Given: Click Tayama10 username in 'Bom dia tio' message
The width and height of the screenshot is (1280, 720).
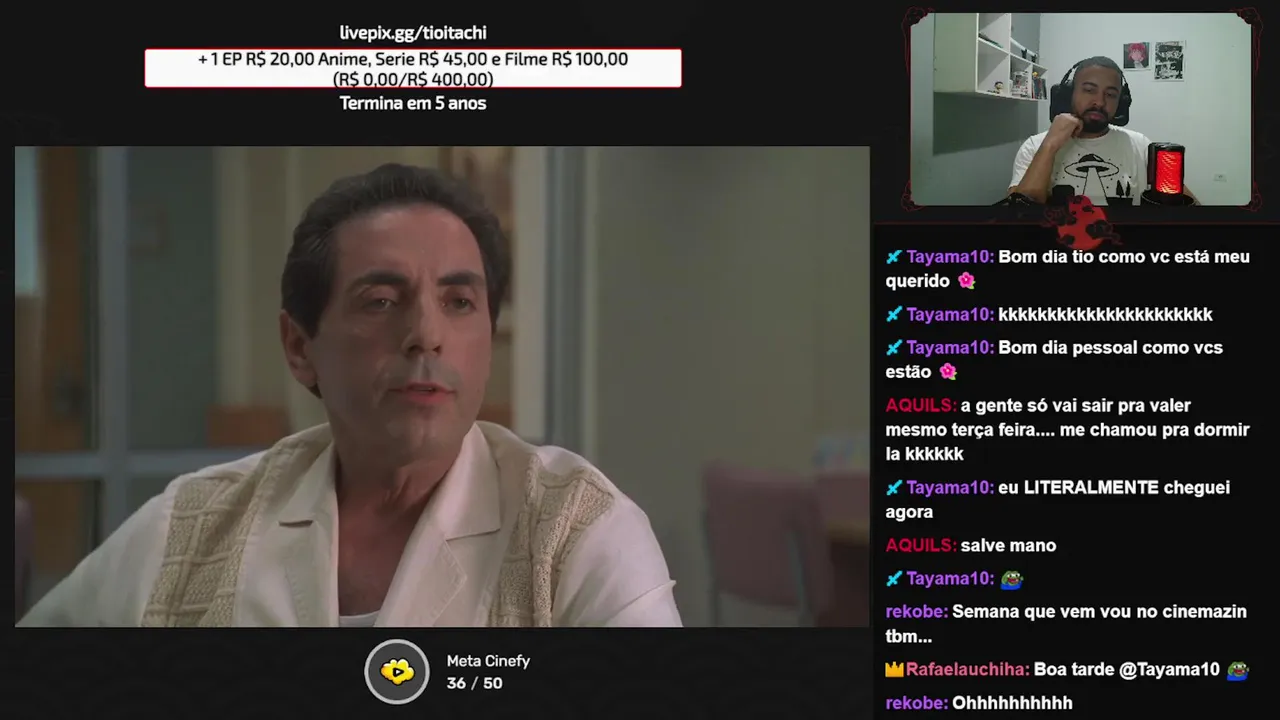Looking at the screenshot, I should [950, 257].
